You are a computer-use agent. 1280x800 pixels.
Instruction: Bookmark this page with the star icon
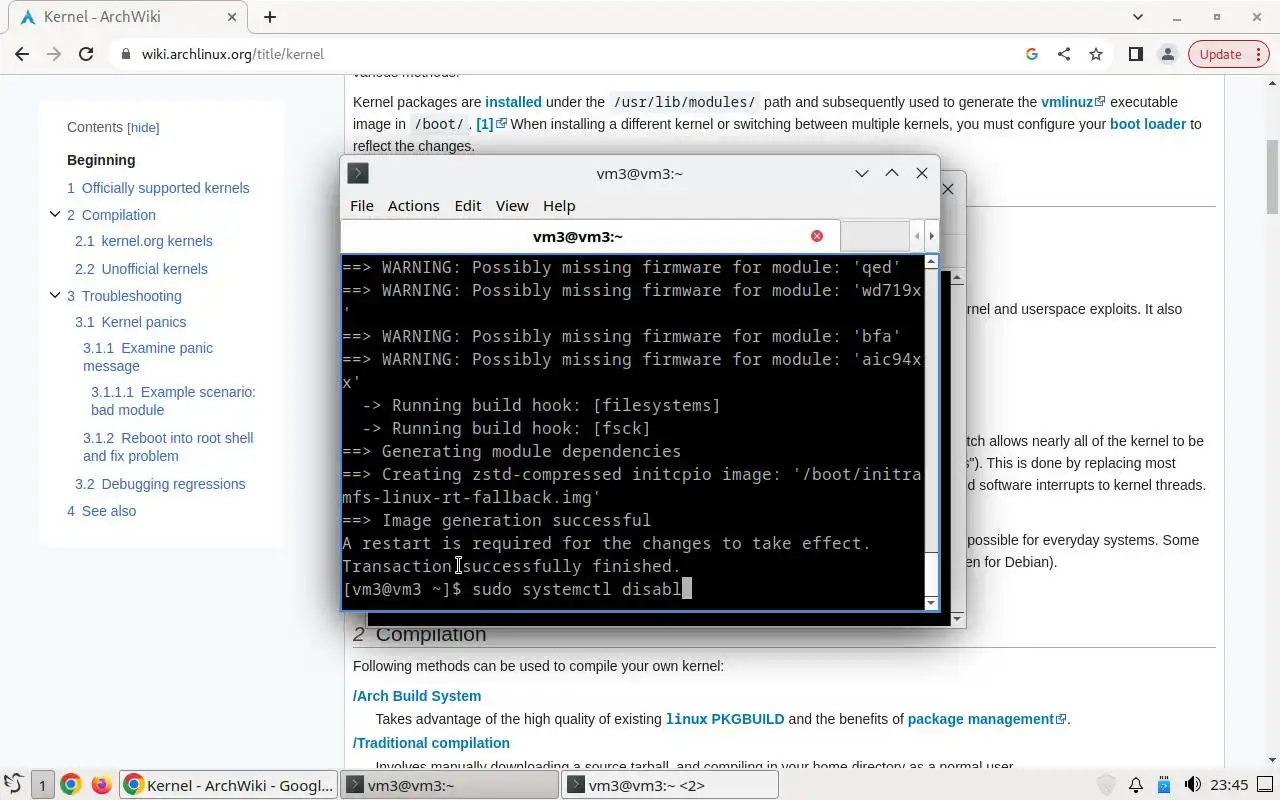[x=1096, y=54]
